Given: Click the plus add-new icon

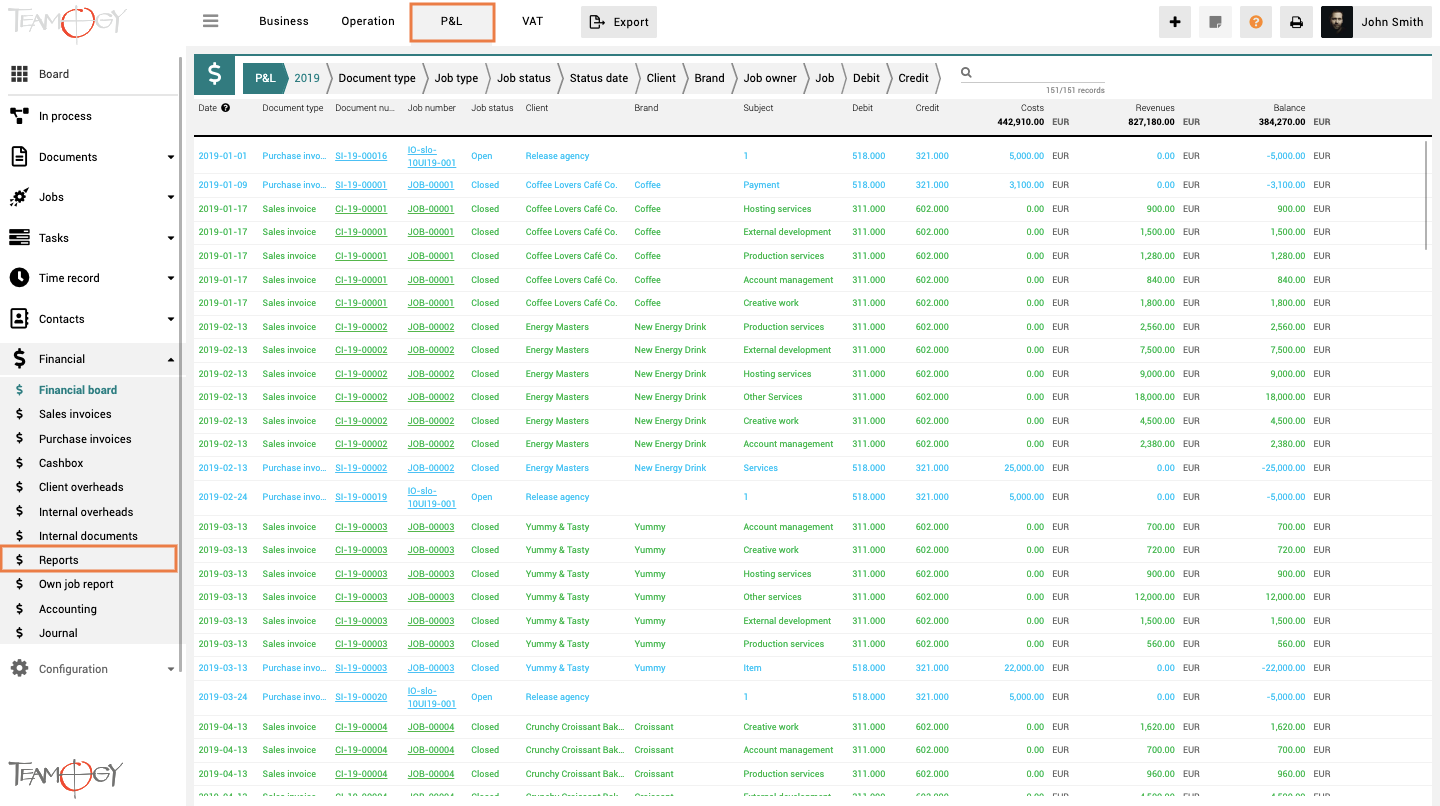Looking at the screenshot, I should (1175, 22).
